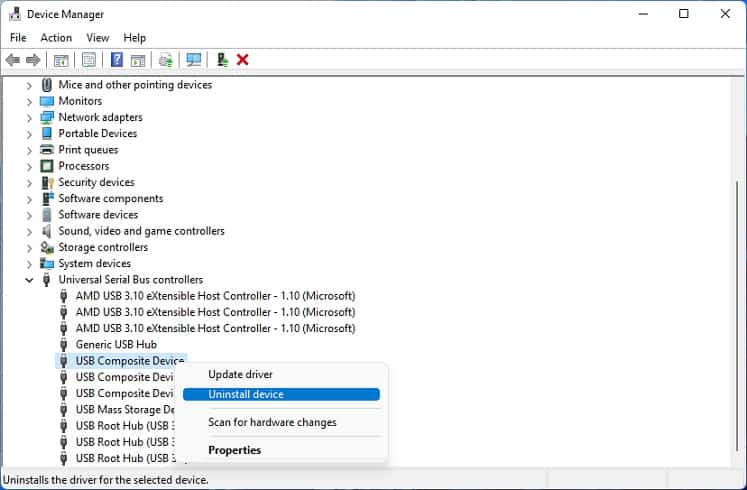Expand the Software devices chevron
The image size is (747, 490).
tap(29, 215)
